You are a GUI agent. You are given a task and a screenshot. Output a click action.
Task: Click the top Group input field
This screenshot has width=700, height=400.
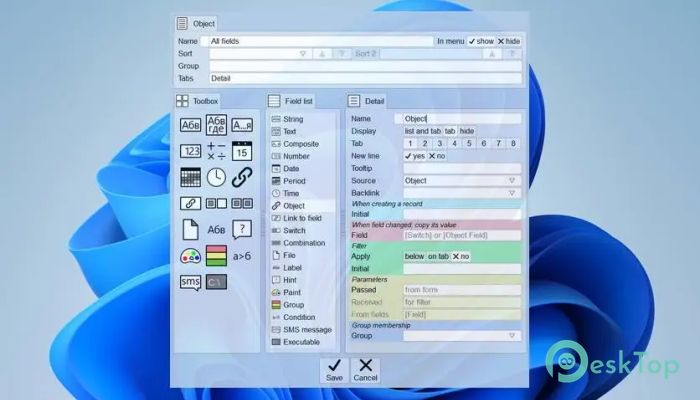coord(365,66)
